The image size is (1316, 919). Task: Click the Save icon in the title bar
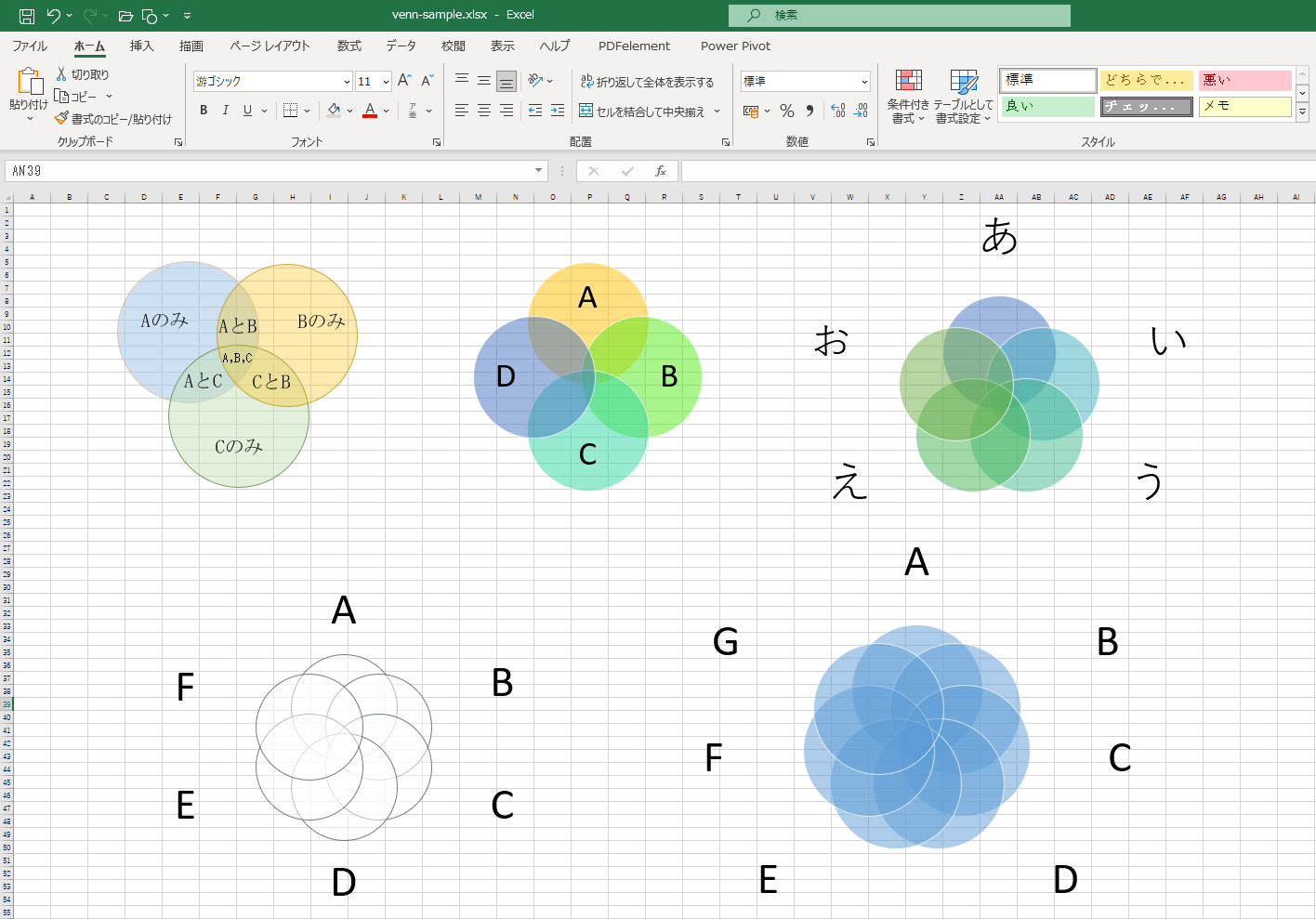click(x=27, y=16)
